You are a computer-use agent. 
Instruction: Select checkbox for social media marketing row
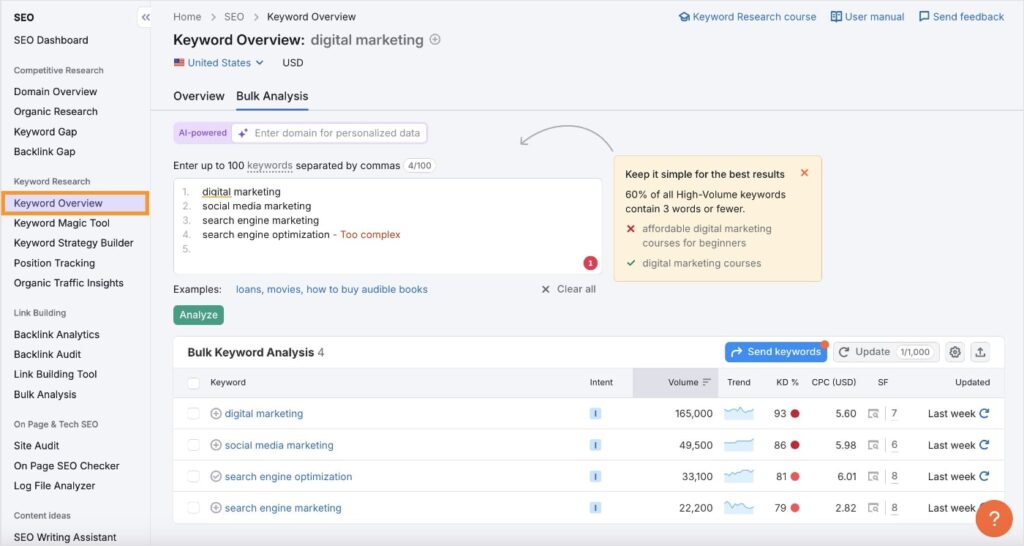coord(193,445)
